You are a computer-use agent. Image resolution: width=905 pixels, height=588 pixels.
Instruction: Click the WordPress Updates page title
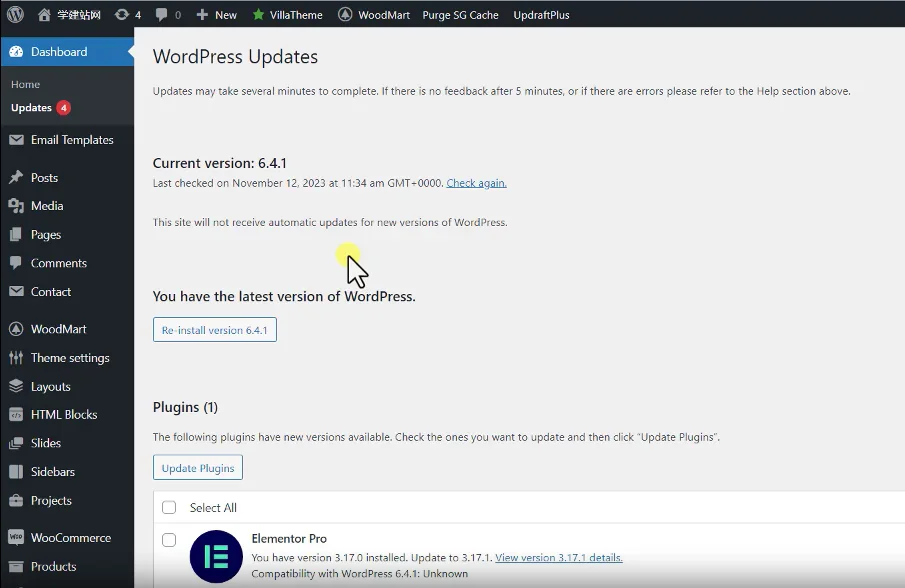tap(235, 57)
